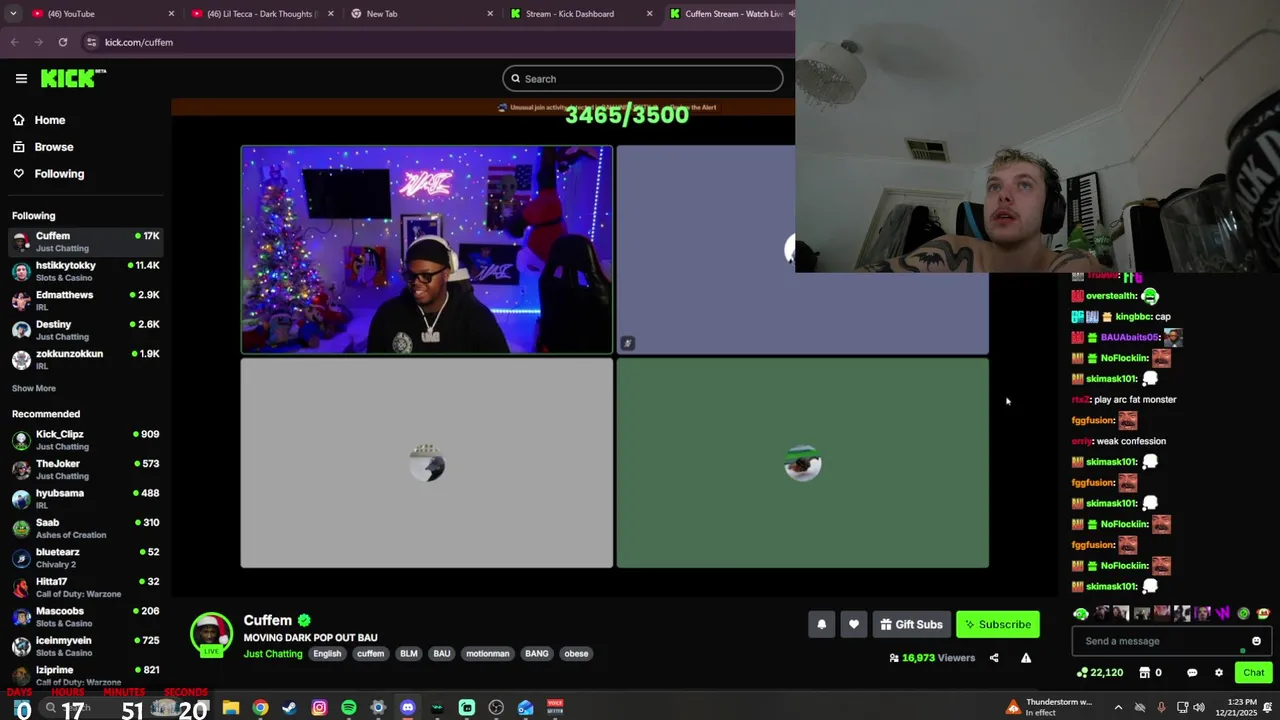
Task: Open the emoji picker in message box
Action: coord(1257,641)
